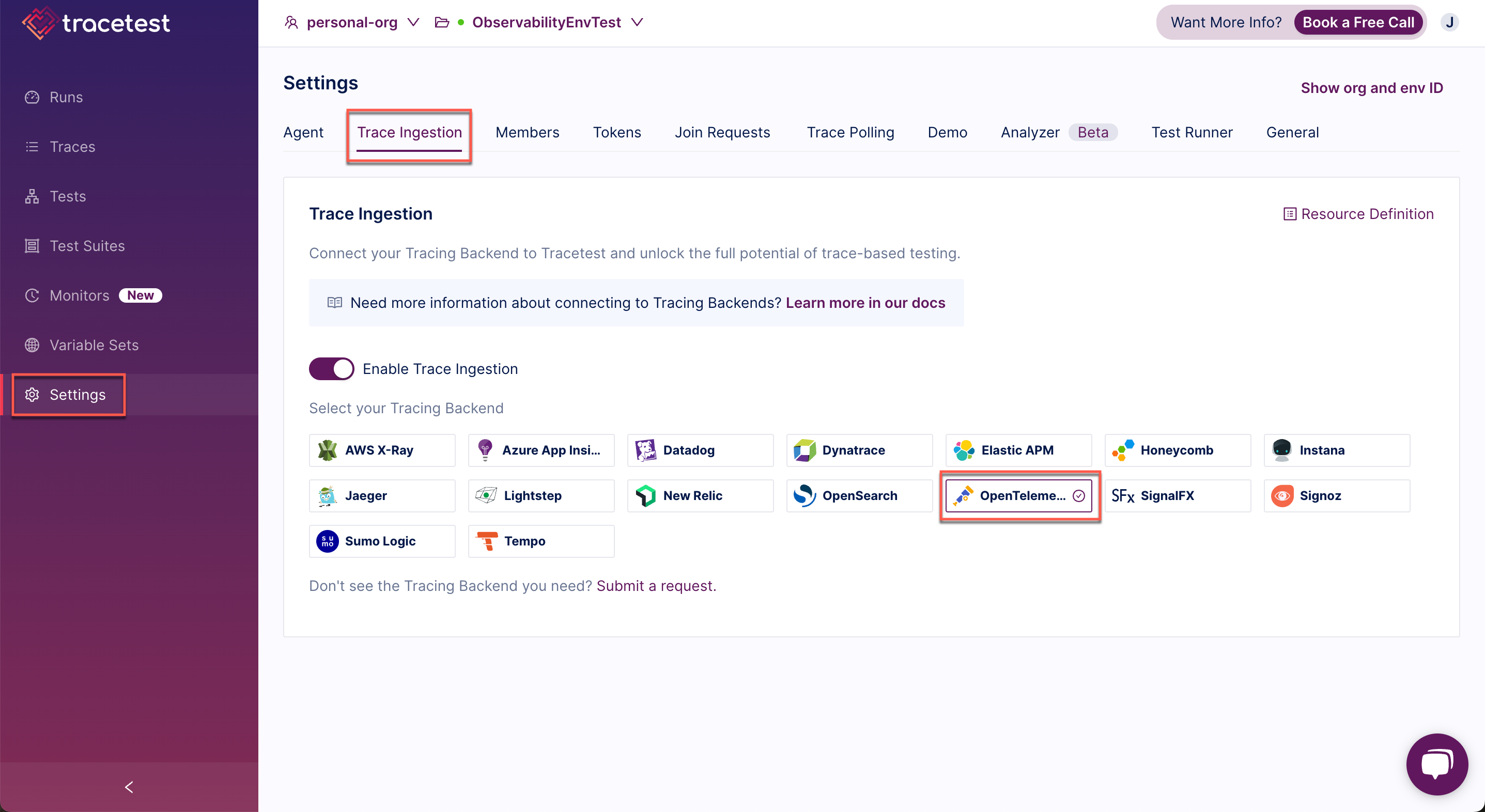
Task: Open Variable Sets in the sidebar
Action: tap(129, 345)
